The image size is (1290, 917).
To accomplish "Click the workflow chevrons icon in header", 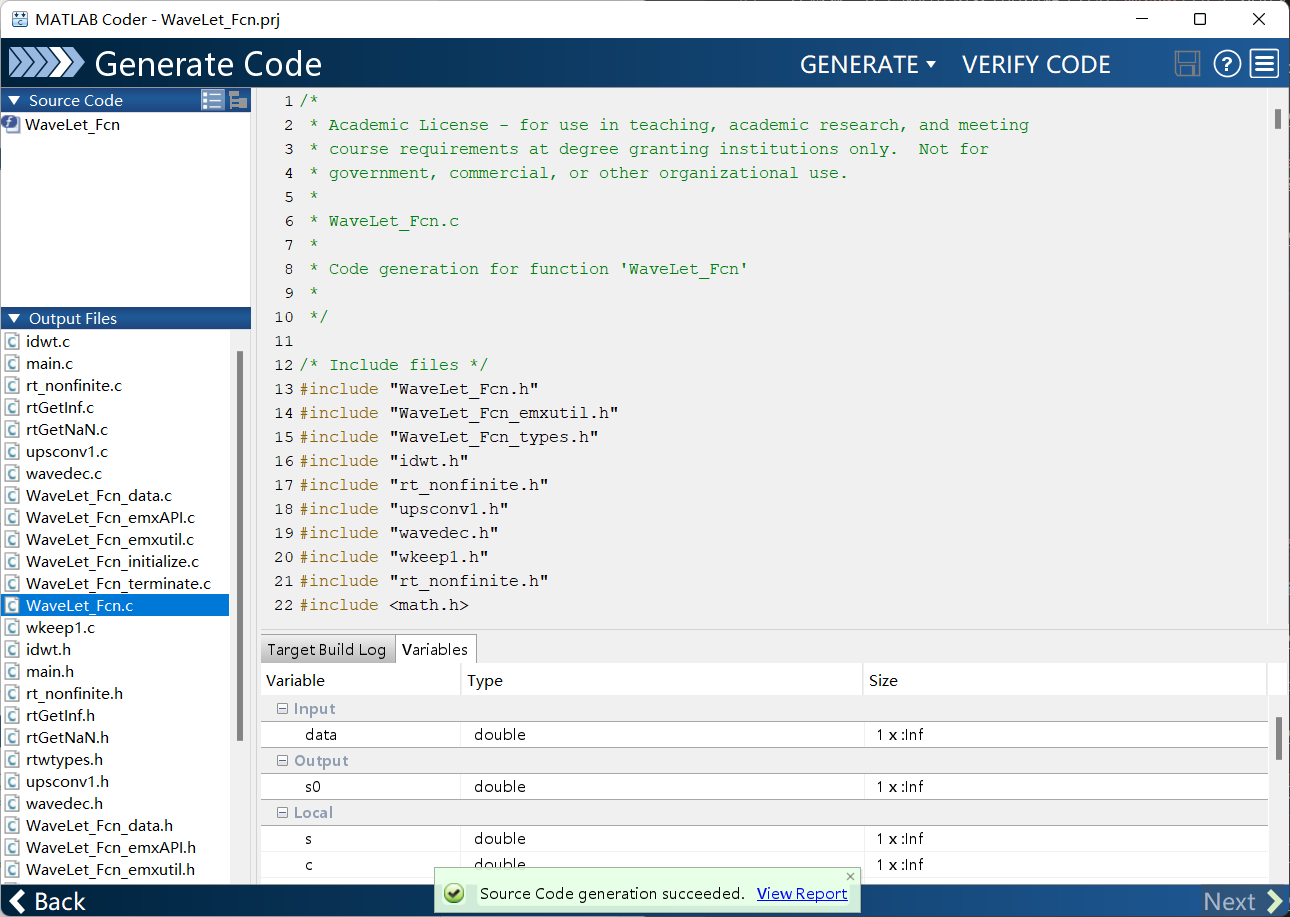I will tap(46, 64).
